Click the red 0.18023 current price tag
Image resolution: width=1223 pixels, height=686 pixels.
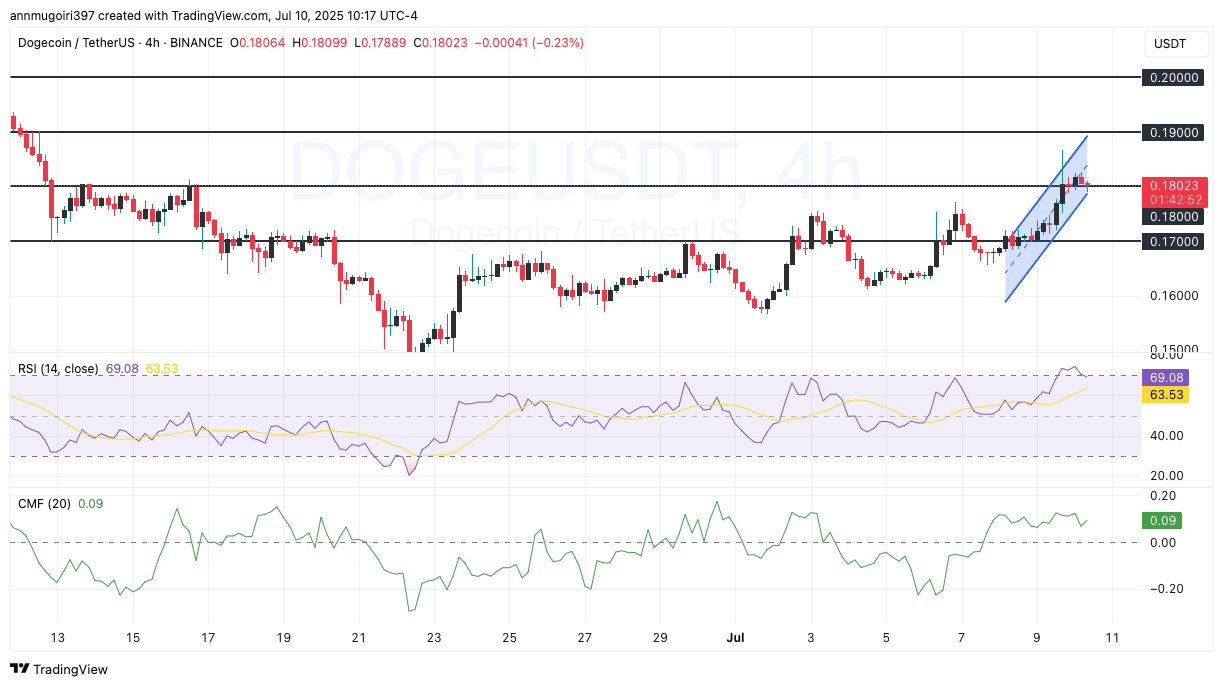coord(1173,185)
